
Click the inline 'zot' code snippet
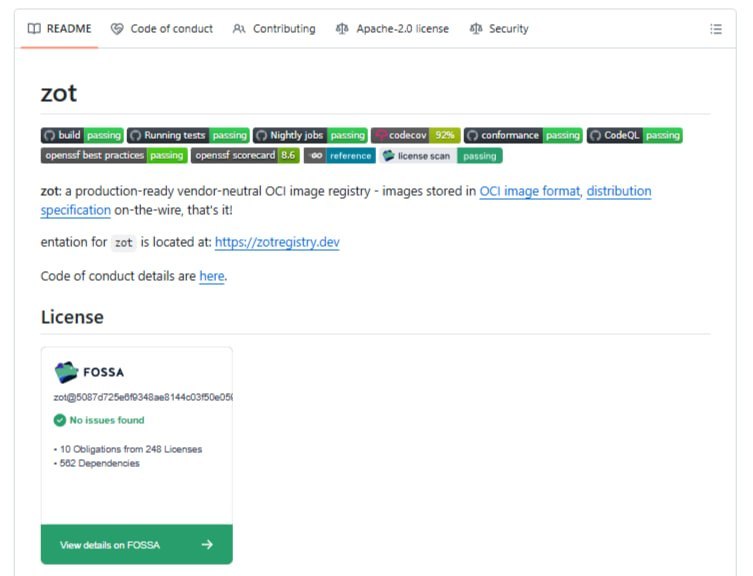click(123, 243)
